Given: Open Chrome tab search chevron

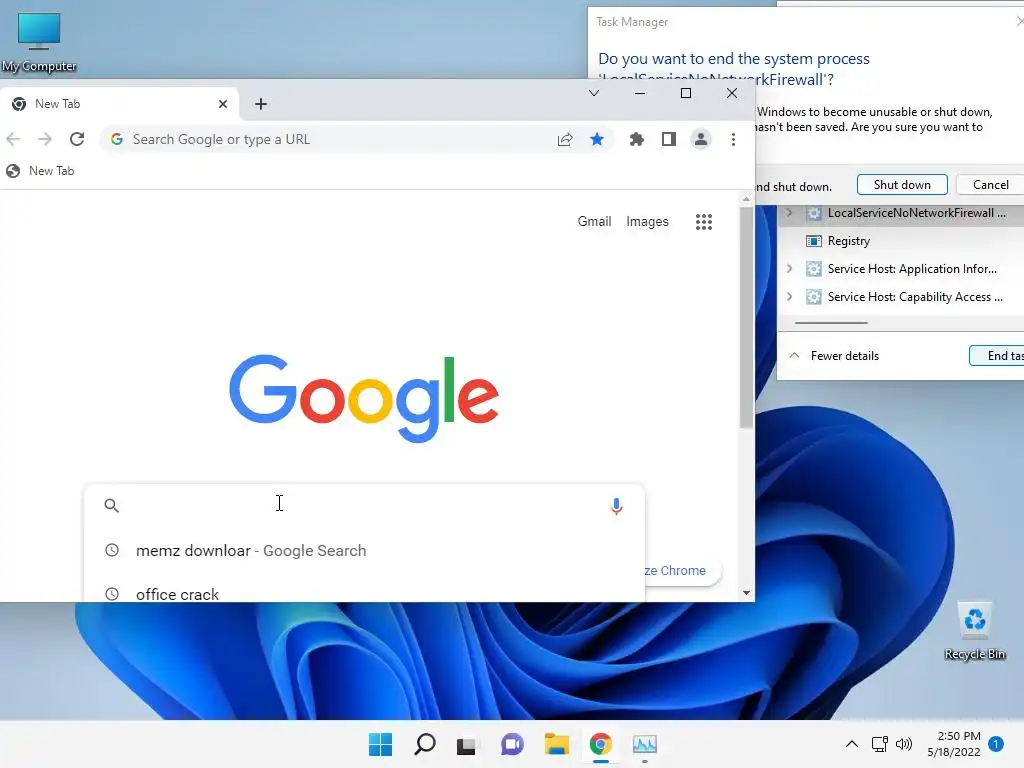Looking at the screenshot, I should click(594, 93).
